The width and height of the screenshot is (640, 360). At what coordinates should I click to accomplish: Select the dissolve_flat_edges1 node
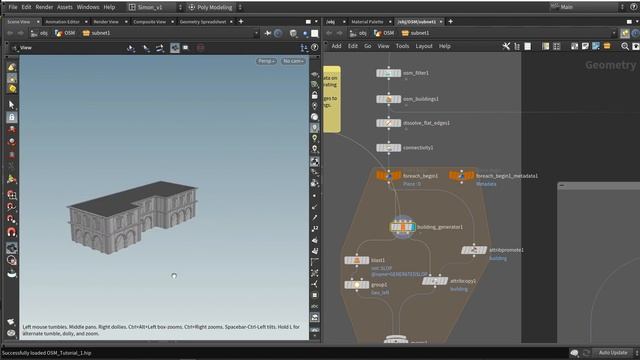tap(388, 123)
